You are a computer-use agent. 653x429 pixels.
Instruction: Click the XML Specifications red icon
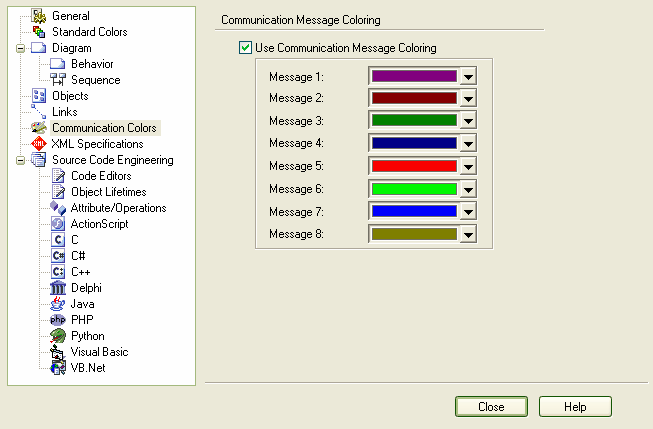39,144
